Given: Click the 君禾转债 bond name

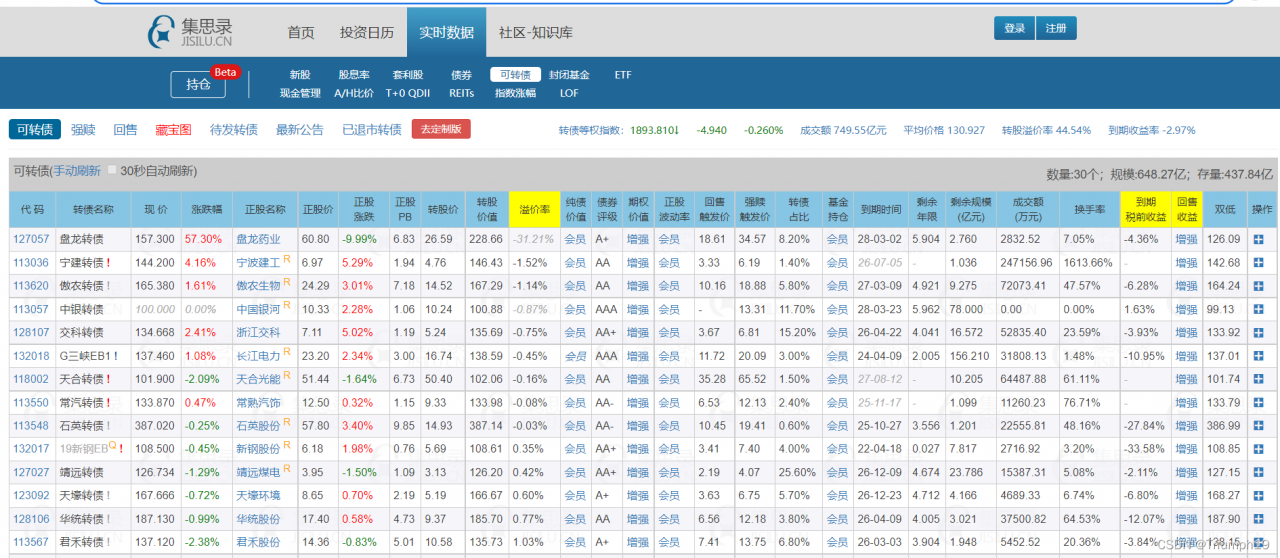Looking at the screenshot, I should point(81,542).
